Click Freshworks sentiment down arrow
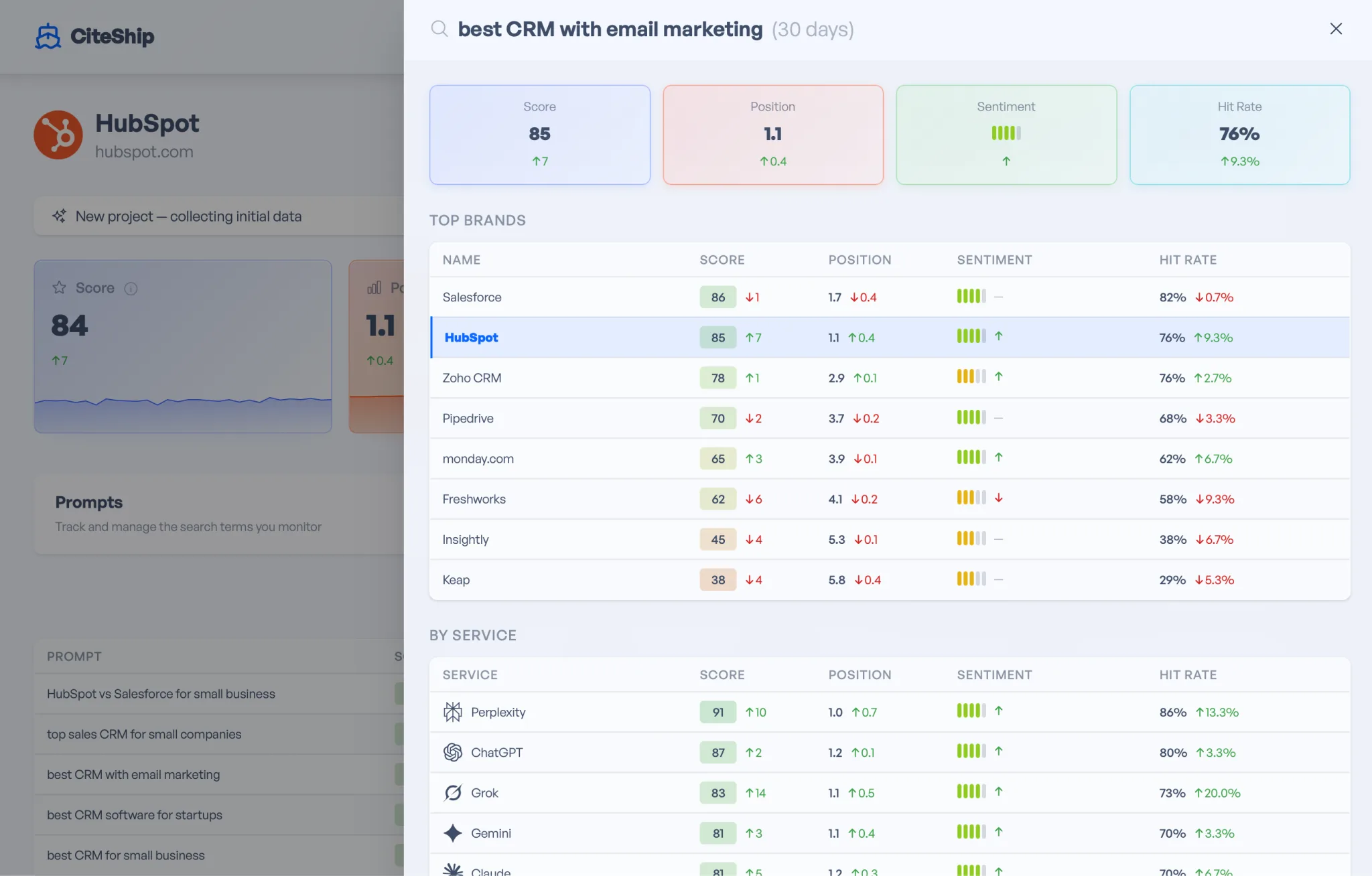 [999, 498]
